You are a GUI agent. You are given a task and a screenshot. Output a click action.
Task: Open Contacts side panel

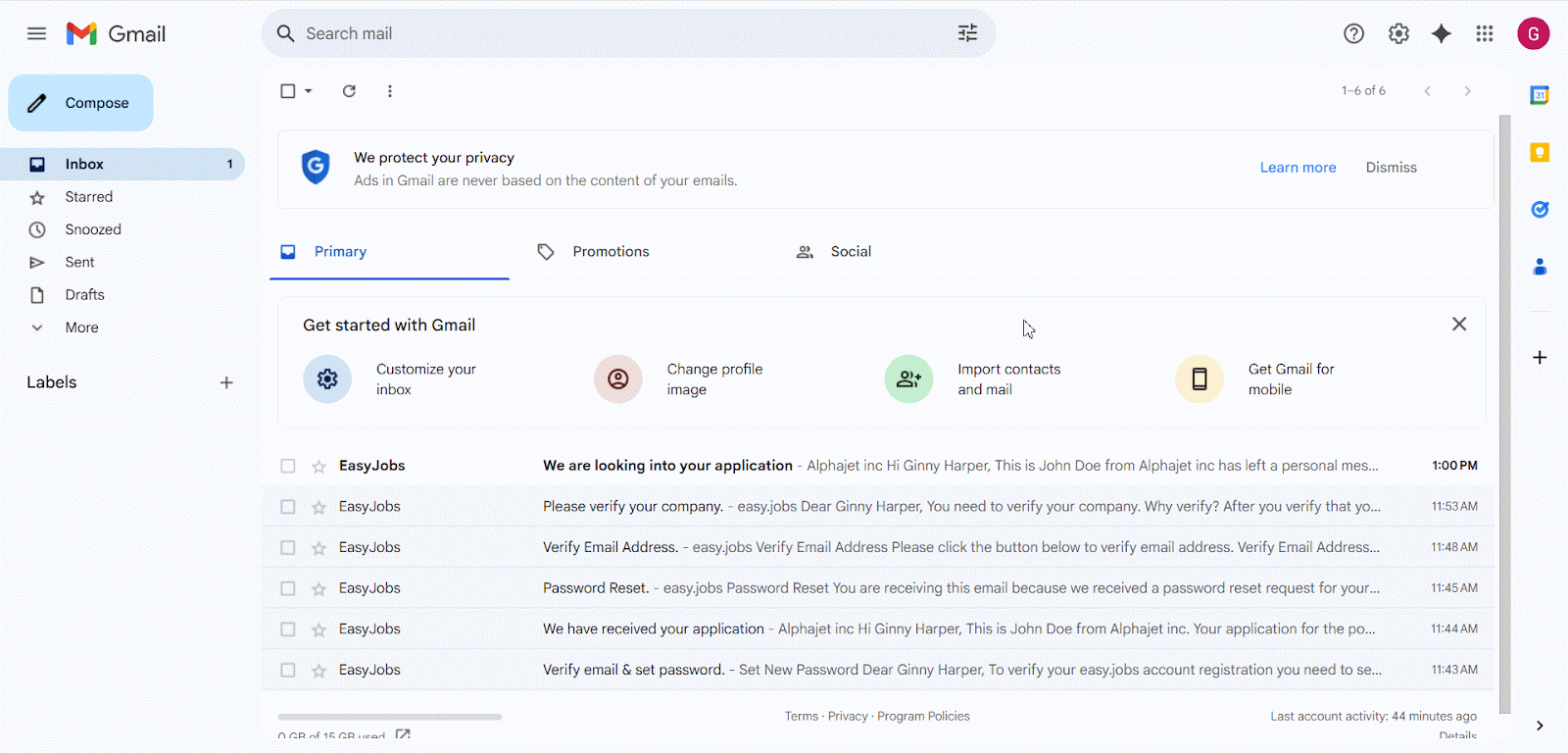point(1540,266)
